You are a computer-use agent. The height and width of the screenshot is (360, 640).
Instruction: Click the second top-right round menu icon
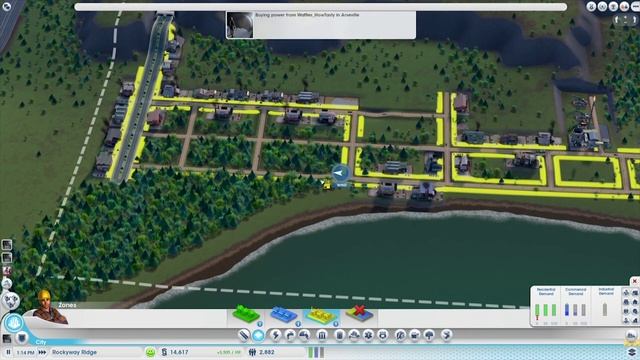pyautogui.click(x=602, y=6)
